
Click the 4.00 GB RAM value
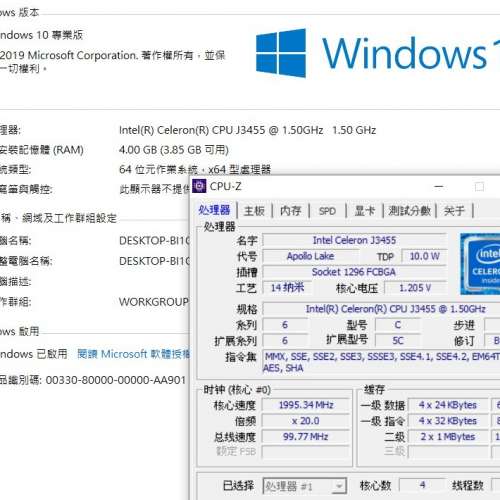174,150
